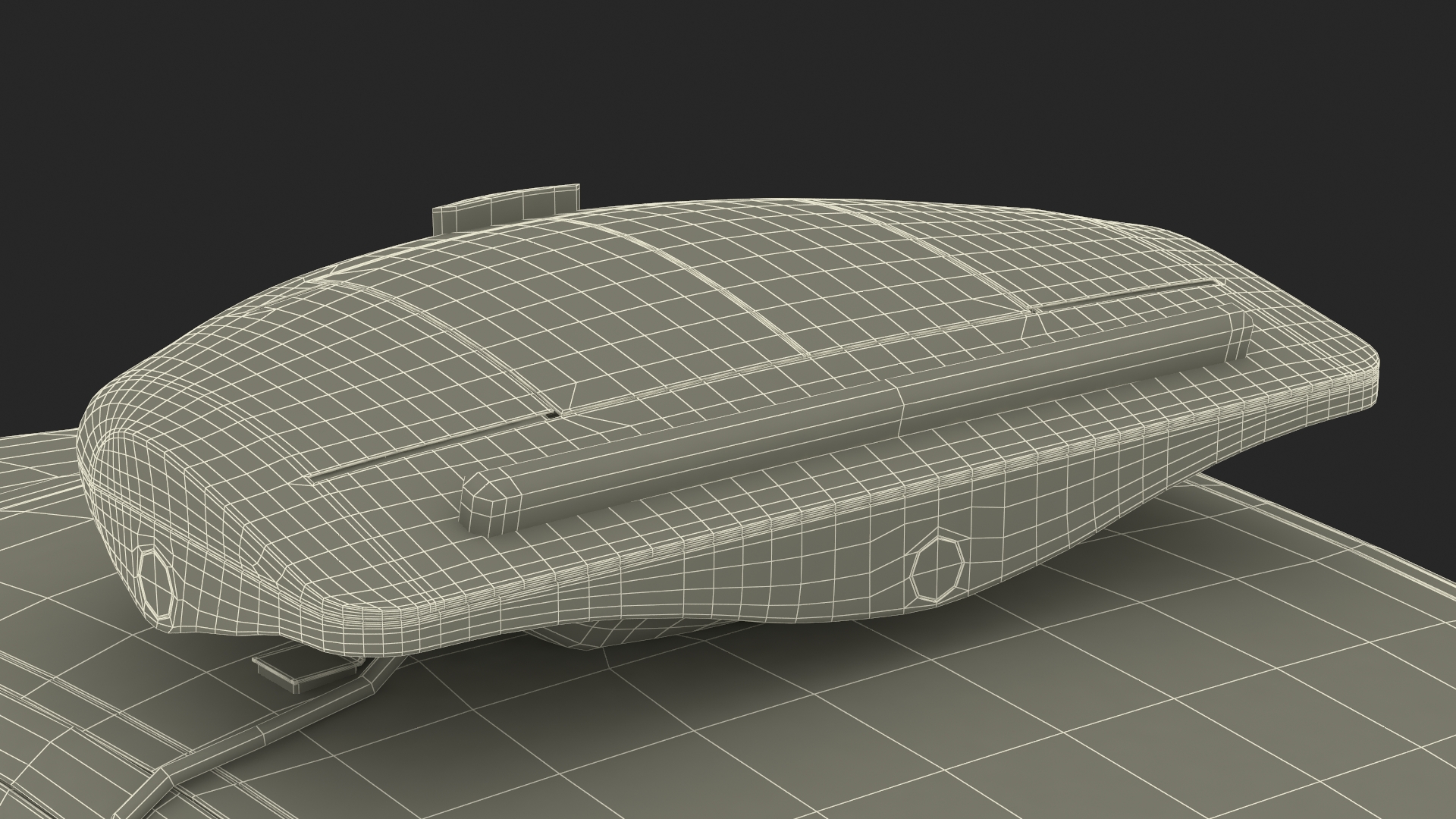
Task: Click the roof panel at the left edge
Action: (38, 576)
